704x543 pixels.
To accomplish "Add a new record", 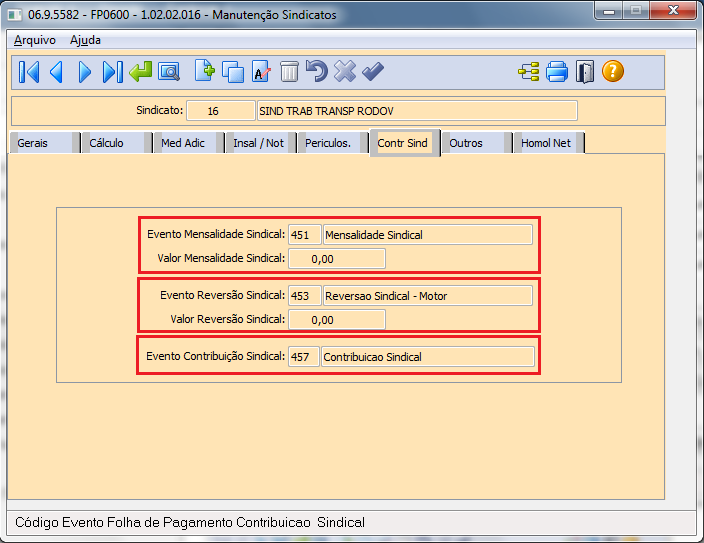I will 205,71.
